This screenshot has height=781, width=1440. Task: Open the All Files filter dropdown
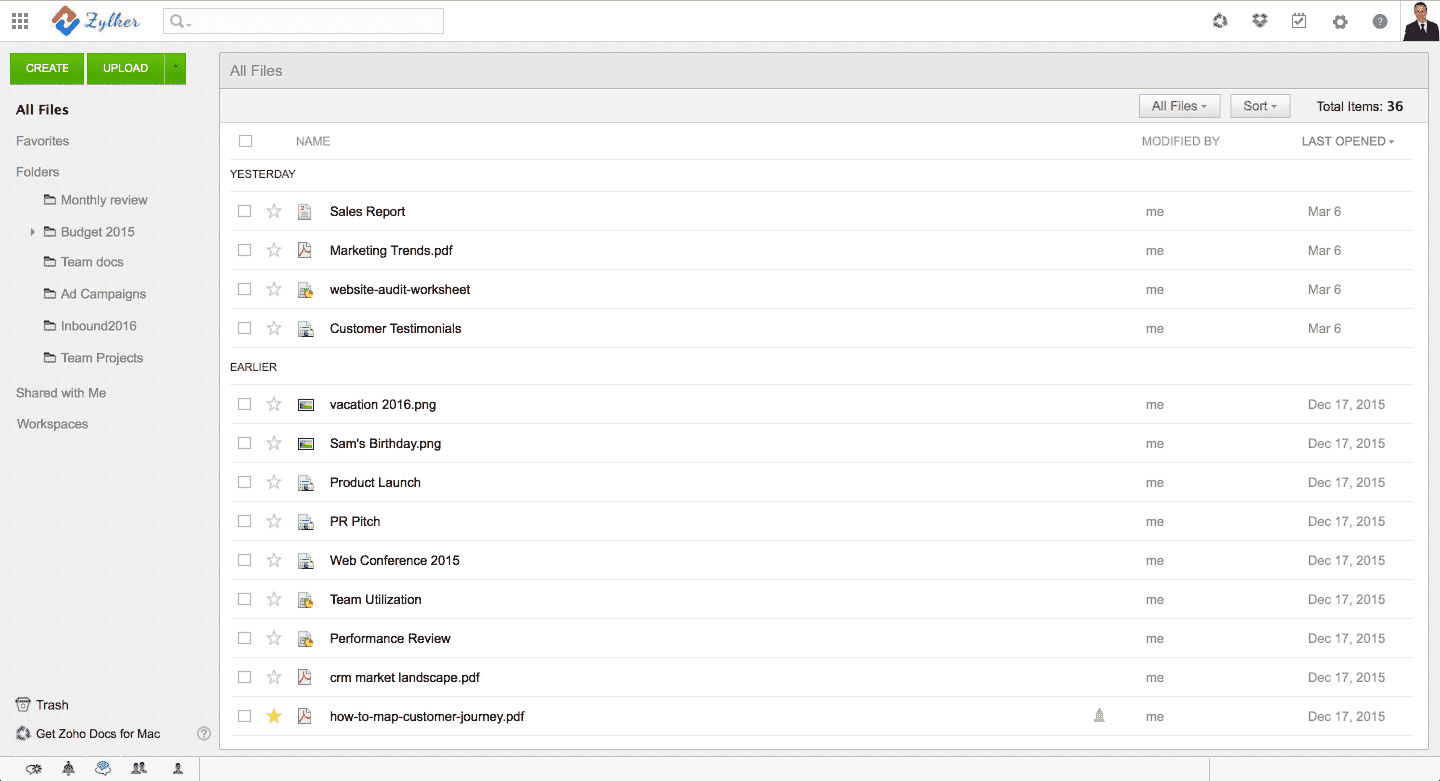pos(1179,106)
